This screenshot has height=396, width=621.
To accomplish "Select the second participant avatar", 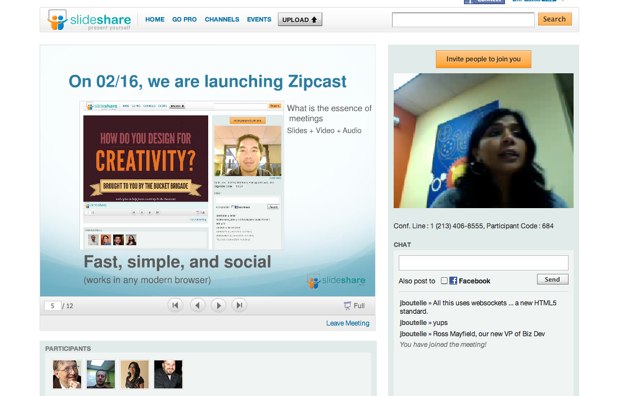I will 101,374.
